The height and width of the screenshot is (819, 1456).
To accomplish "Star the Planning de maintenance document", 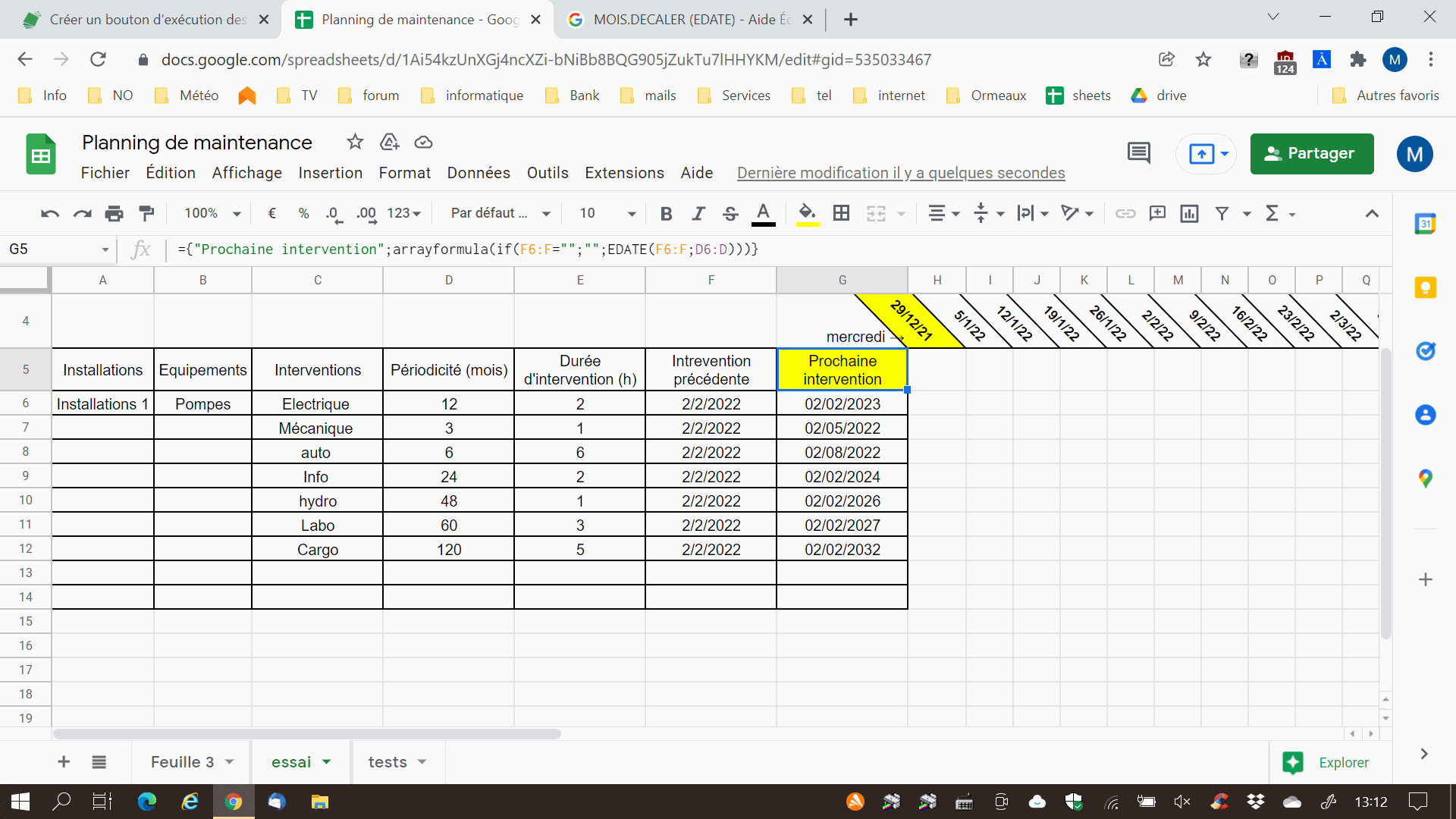I will tap(355, 143).
